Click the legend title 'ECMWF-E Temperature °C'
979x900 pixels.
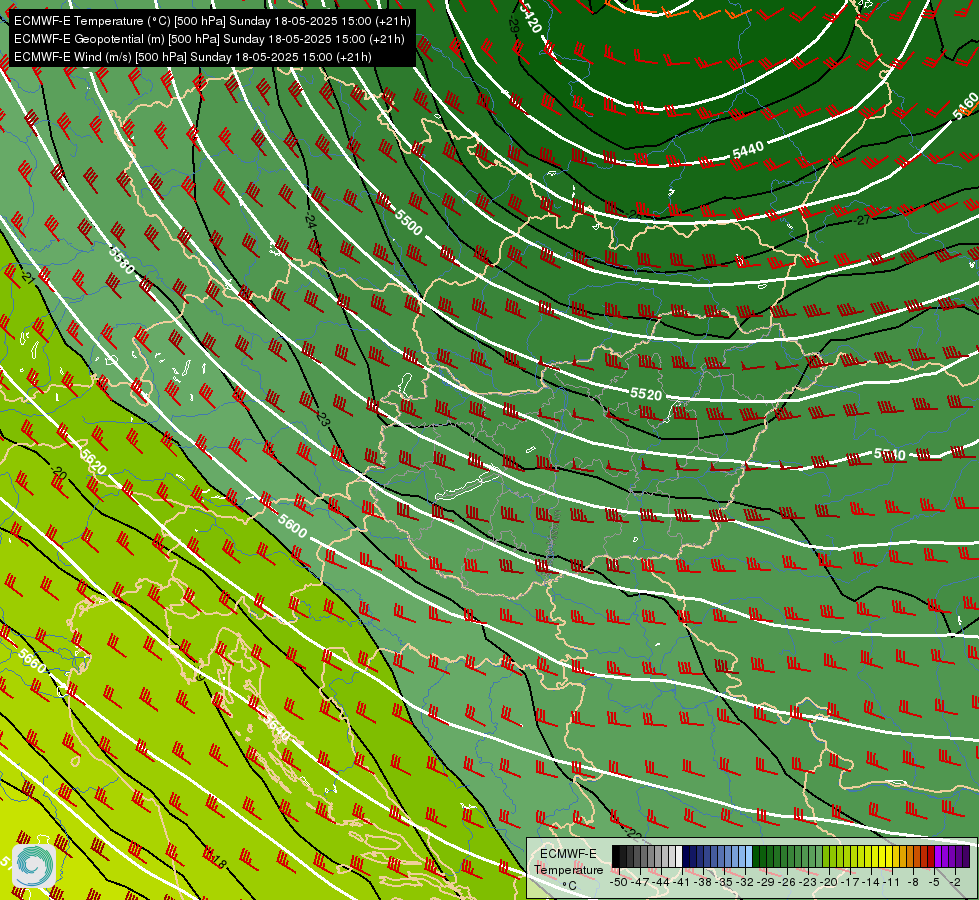pyautogui.click(x=569, y=869)
